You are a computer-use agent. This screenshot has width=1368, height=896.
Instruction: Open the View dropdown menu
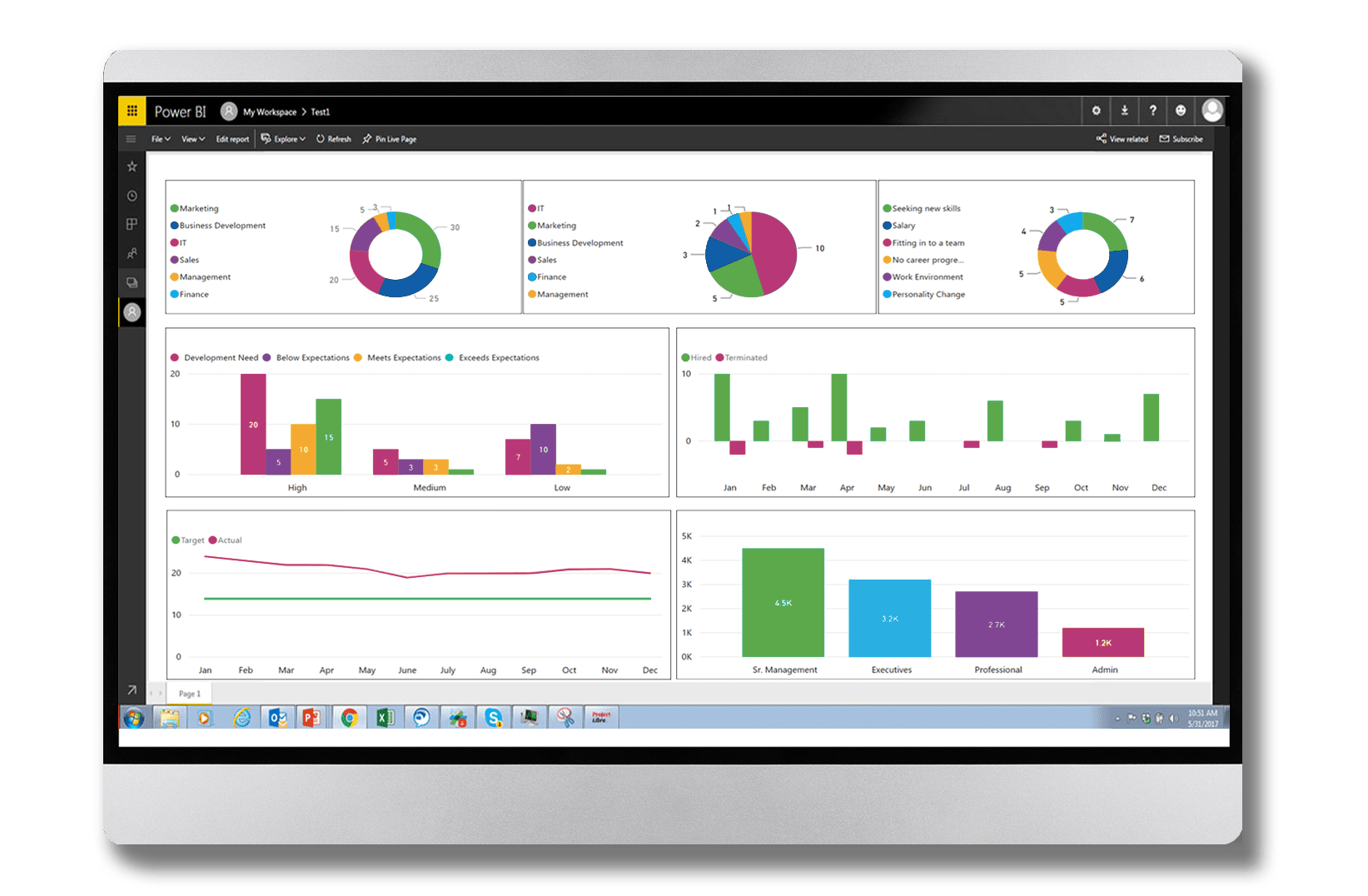pyautogui.click(x=193, y=139)
